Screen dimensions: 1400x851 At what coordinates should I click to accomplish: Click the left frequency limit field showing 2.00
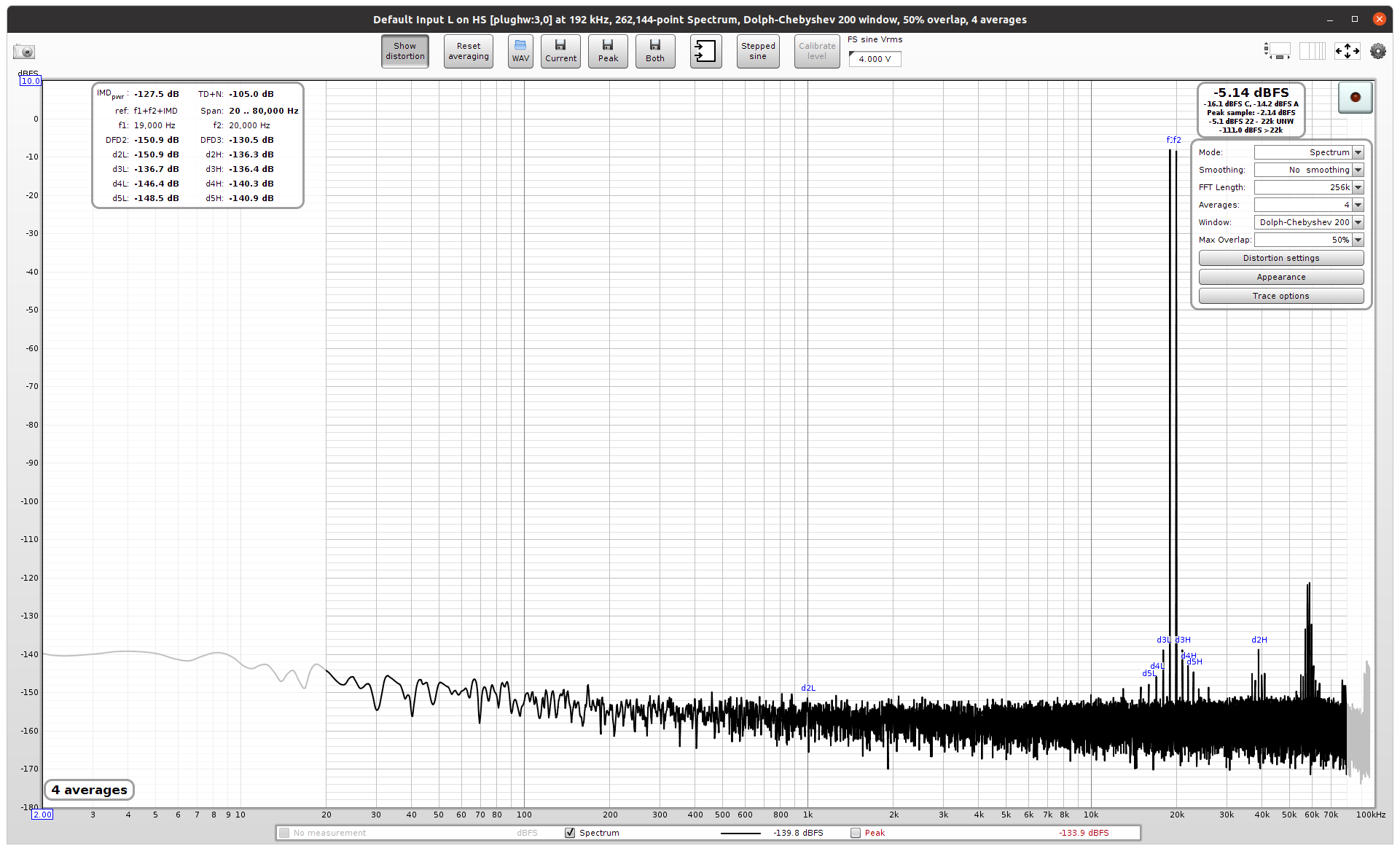42,815
